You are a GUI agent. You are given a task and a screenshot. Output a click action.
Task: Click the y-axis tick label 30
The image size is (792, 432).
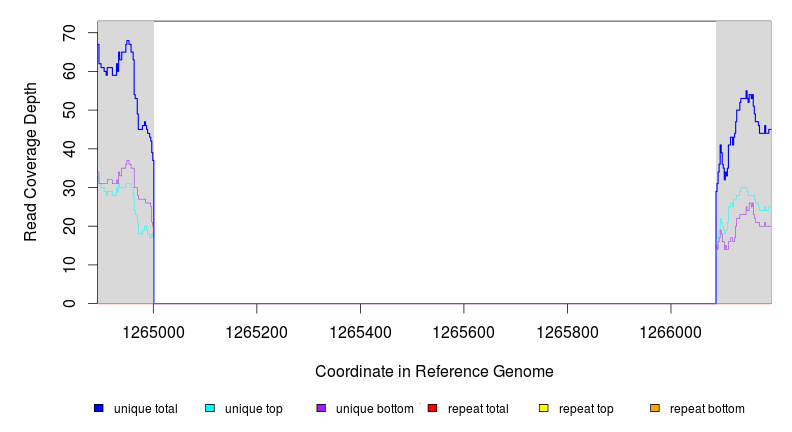(69, 187)
